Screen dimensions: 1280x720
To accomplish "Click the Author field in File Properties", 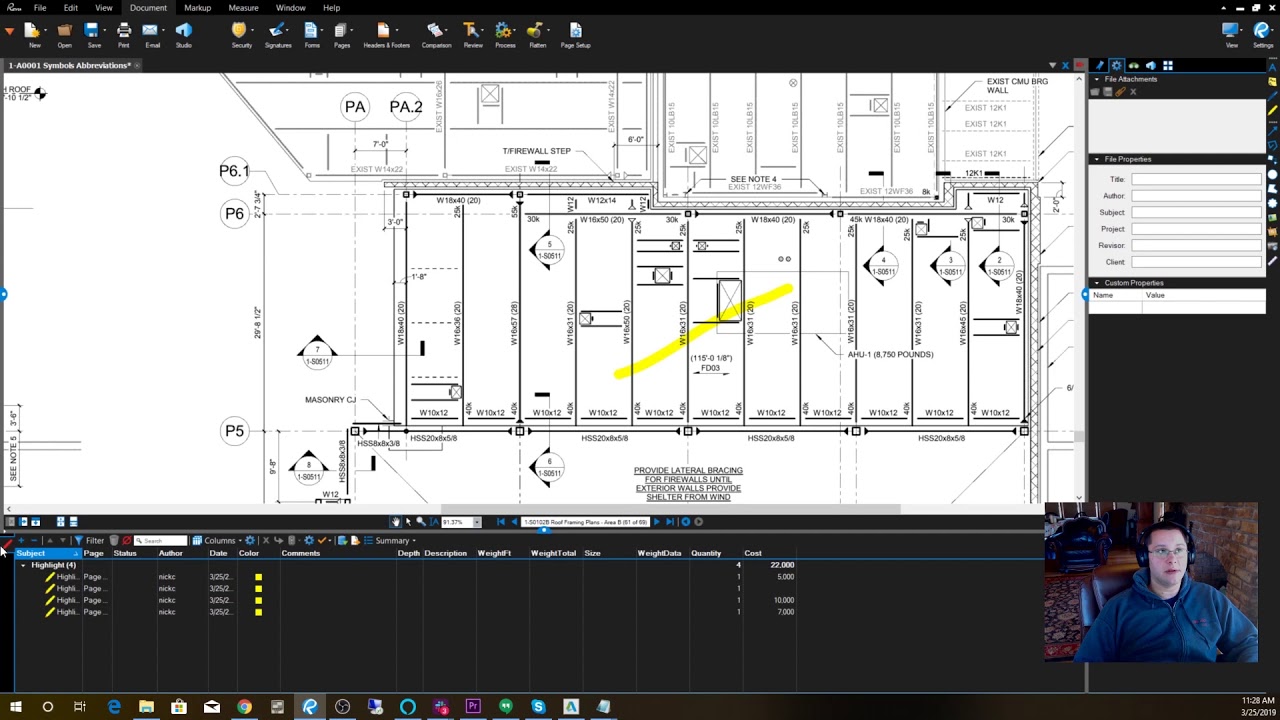I will pos(1197,196).
